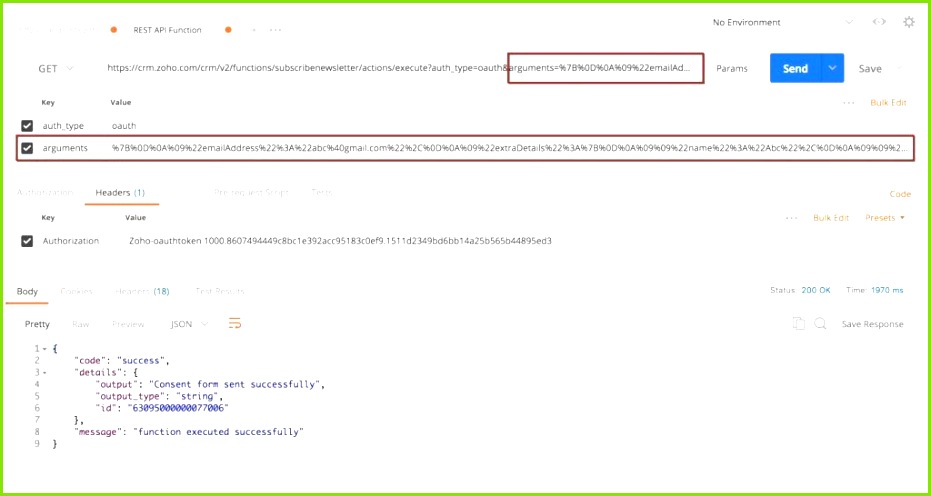Uncheck the arguments parameter checkbox
The height and width of the screenshot is (496, 931).
27,148
